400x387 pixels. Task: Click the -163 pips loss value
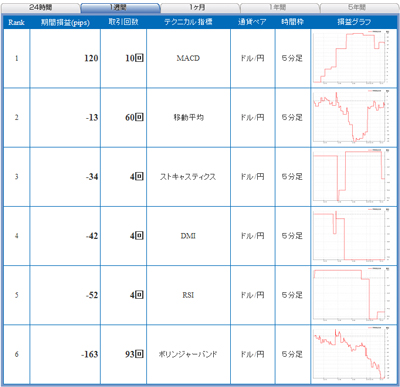point(90,354)
